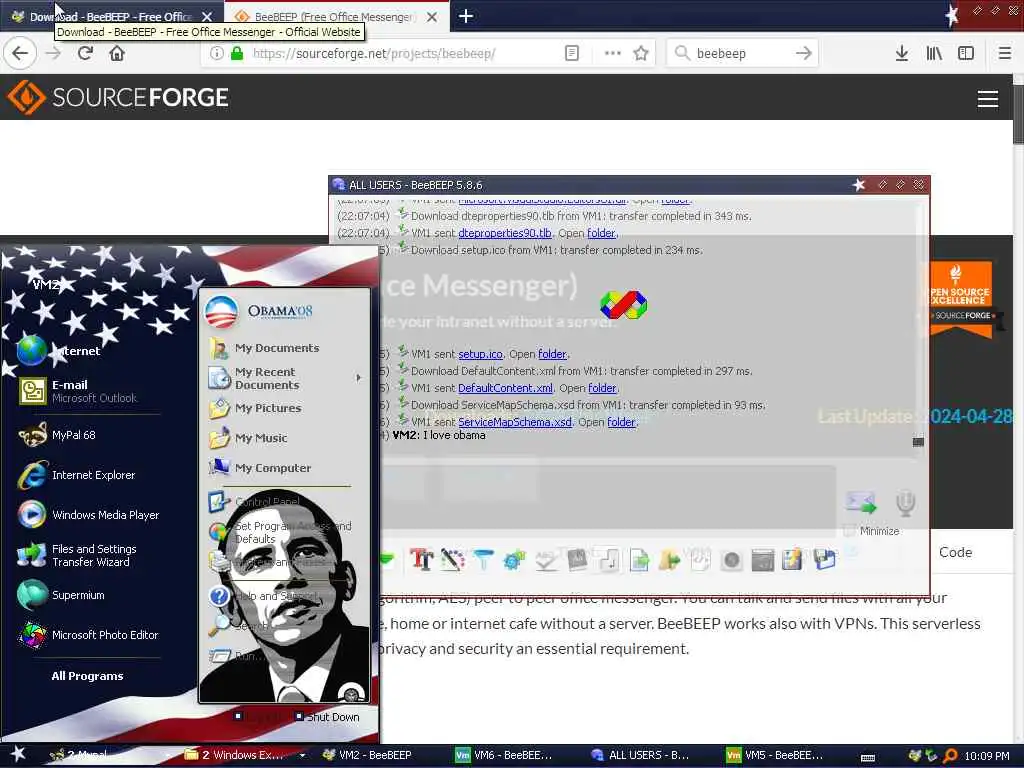Expand the Windows Explorer taskbar group arrow
Screen dimensions: 1024x768
click(x=302, y=756)
